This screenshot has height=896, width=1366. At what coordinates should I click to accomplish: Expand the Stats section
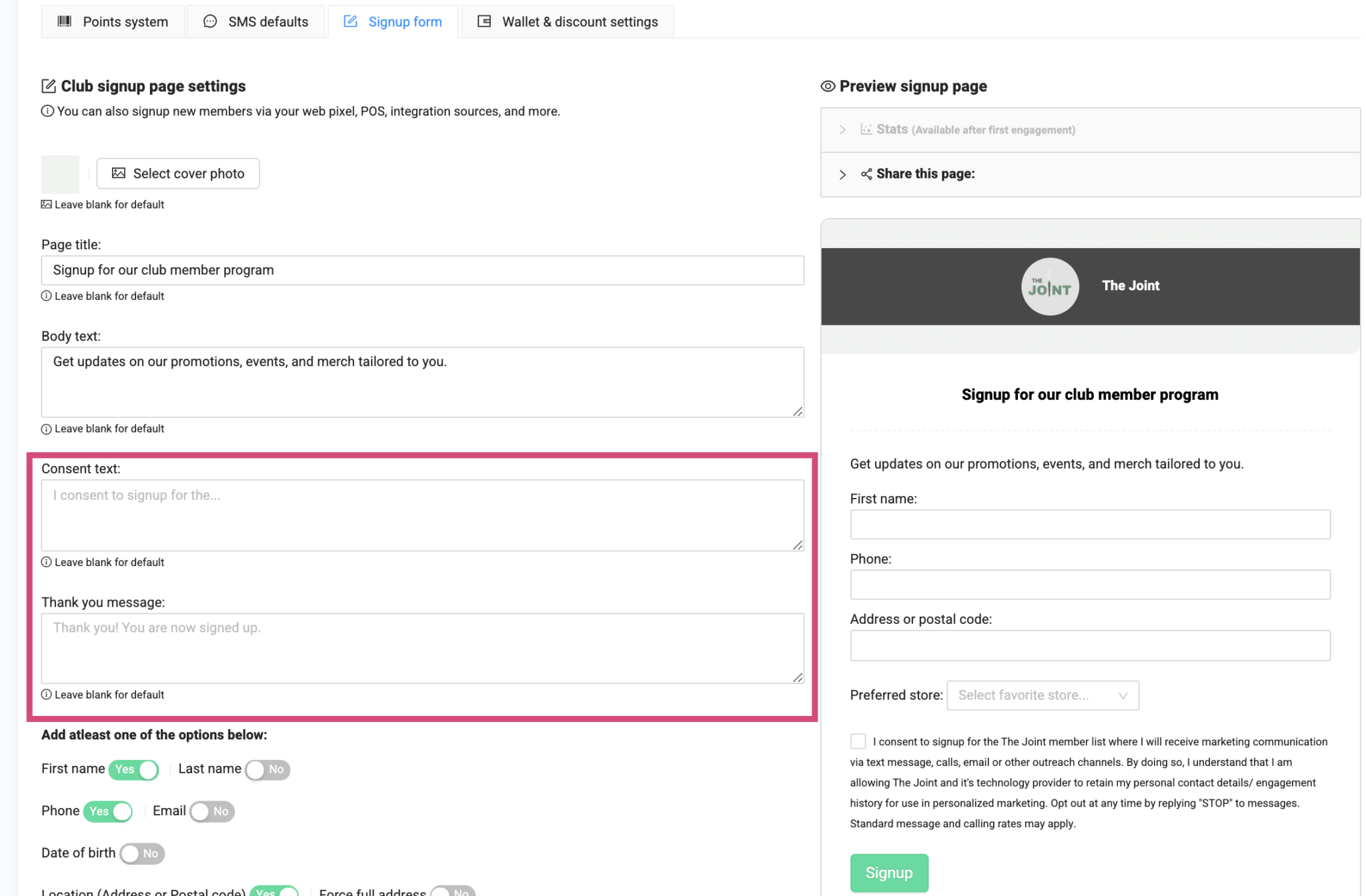[x=843, y=129]
